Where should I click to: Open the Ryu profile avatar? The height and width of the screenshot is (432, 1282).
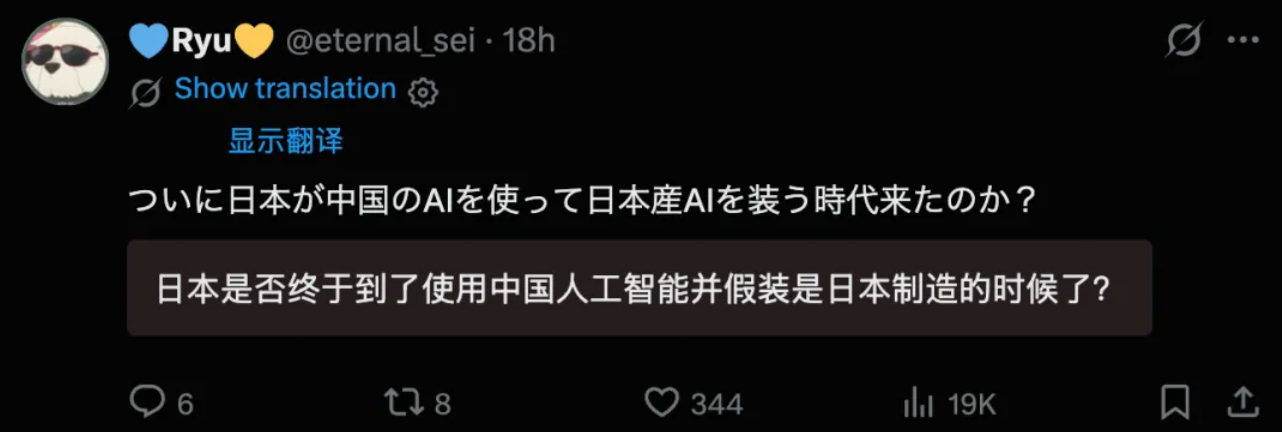click(65, 60)
